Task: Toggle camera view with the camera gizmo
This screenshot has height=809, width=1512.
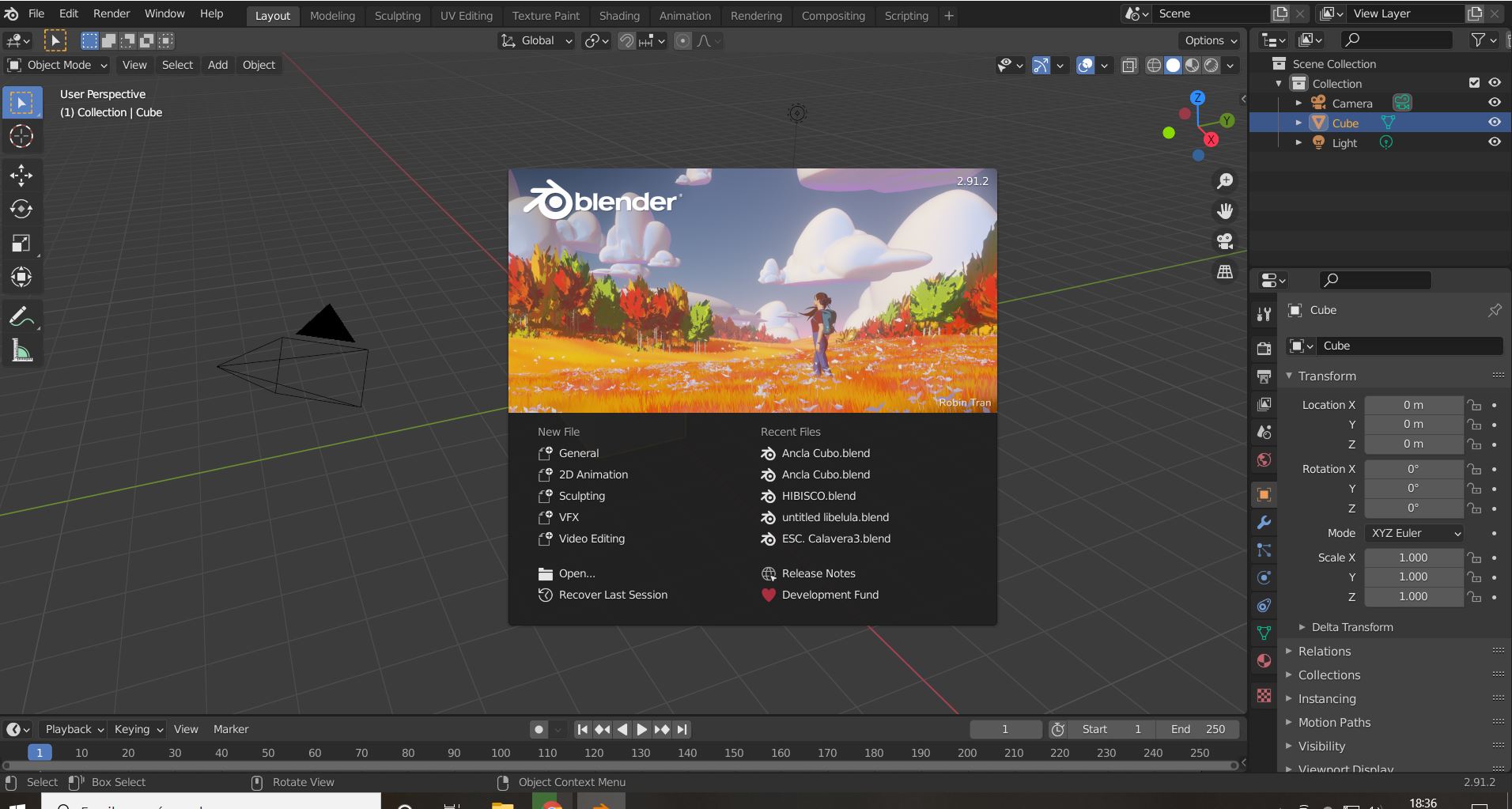Action: (1225, 241)
